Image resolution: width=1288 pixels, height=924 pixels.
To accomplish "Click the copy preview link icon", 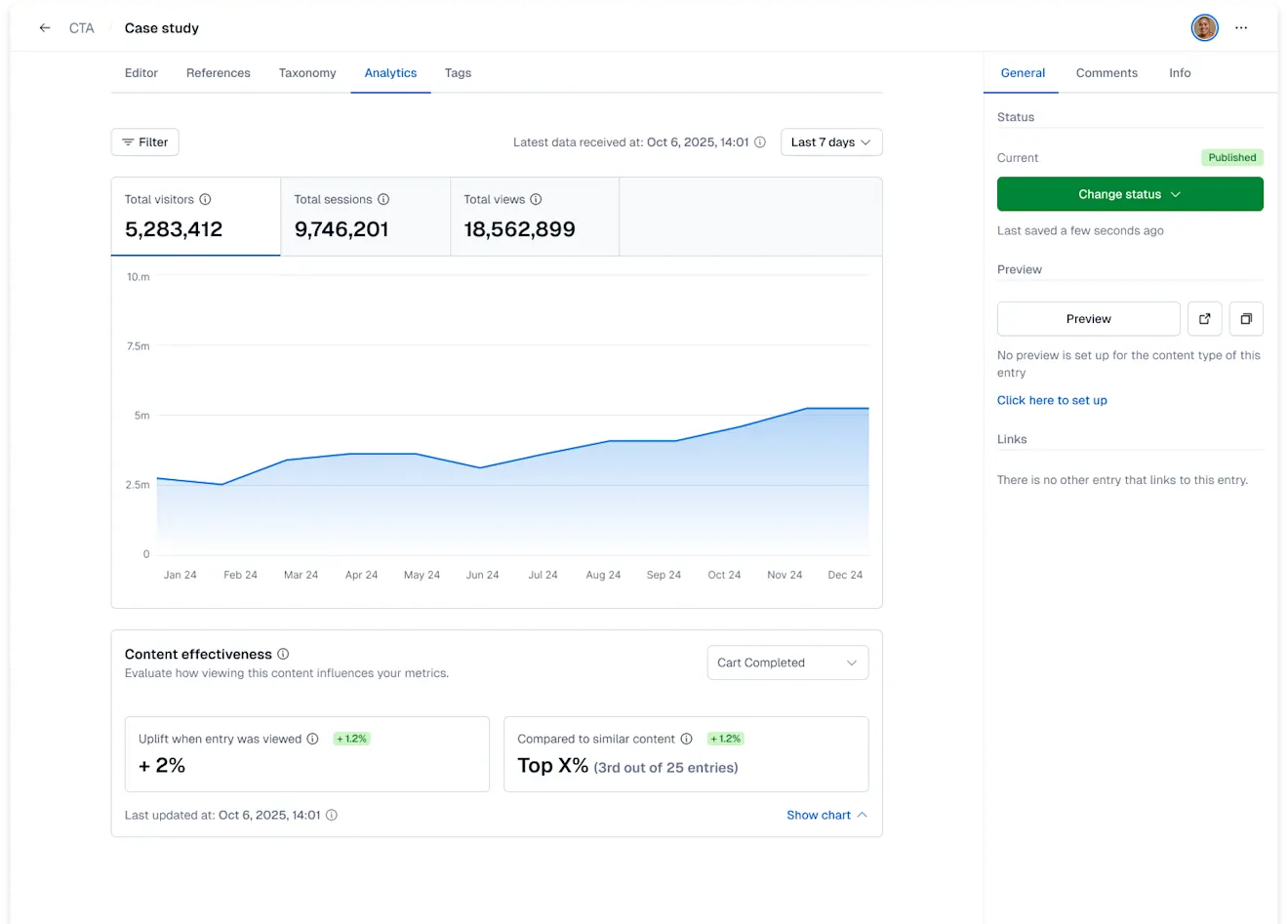I will point(1246,318).
